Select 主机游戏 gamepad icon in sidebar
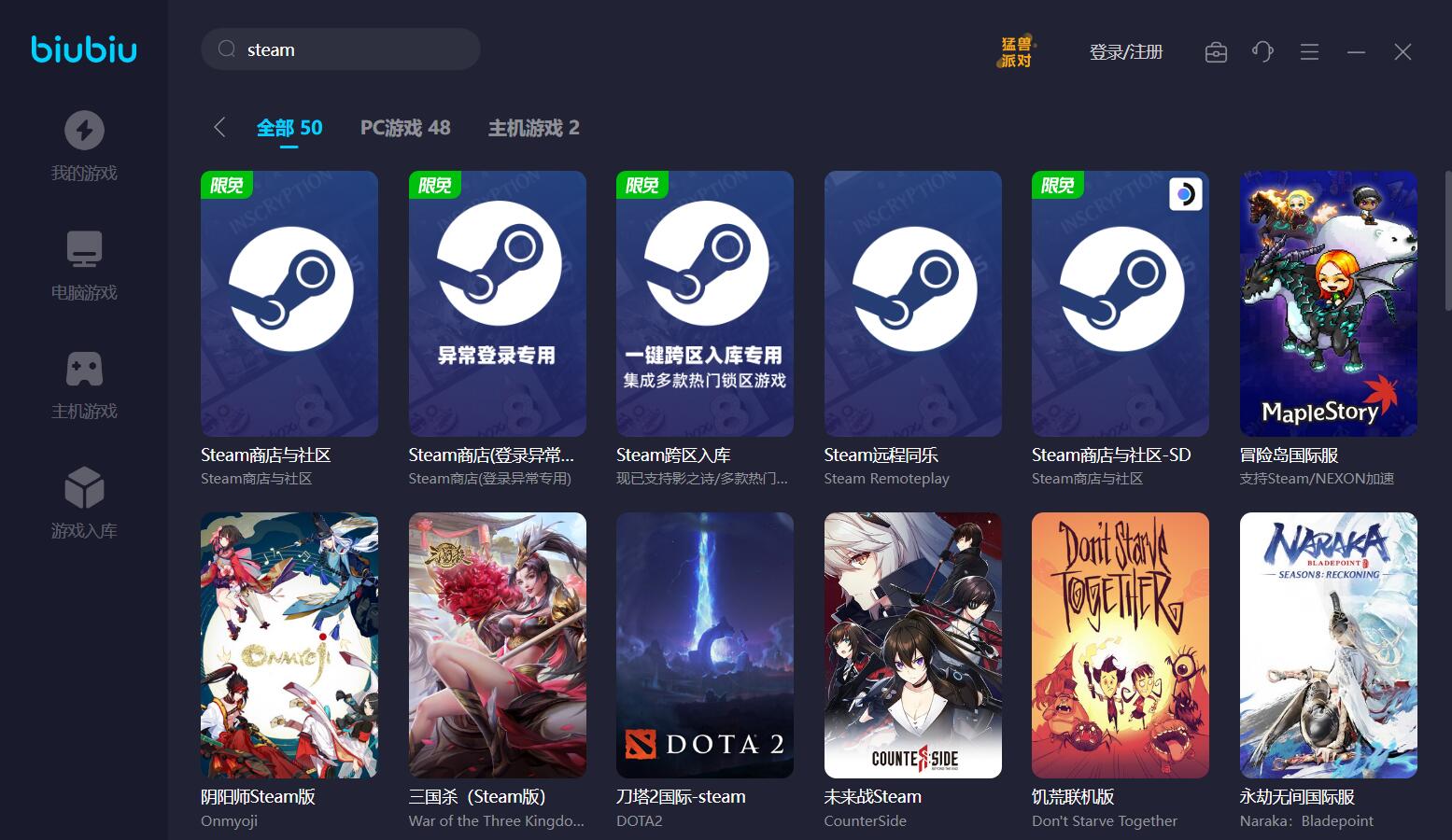 click(x=84, y=369)
